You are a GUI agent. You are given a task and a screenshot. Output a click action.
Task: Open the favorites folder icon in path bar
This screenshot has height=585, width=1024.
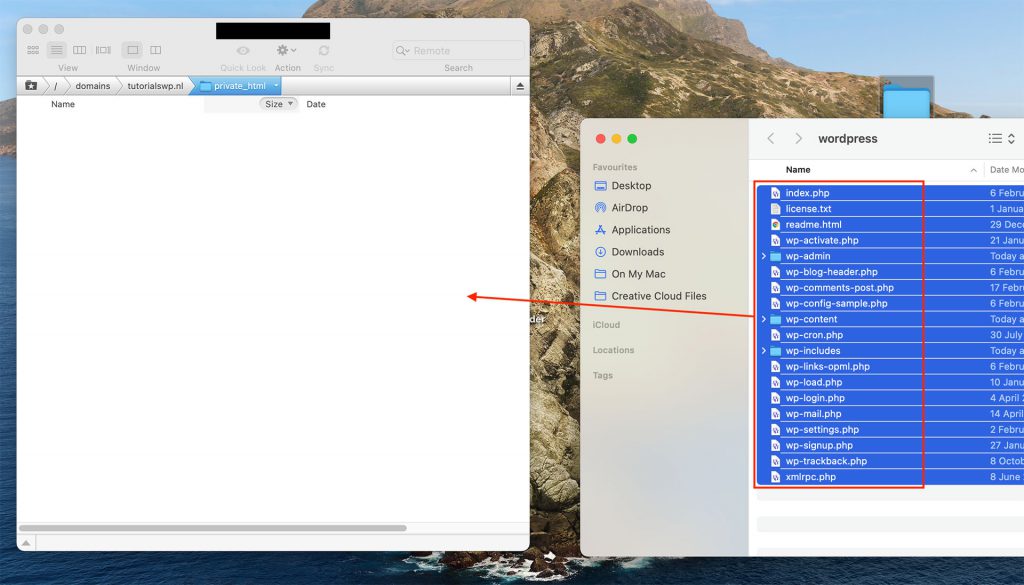coord(31,86)
